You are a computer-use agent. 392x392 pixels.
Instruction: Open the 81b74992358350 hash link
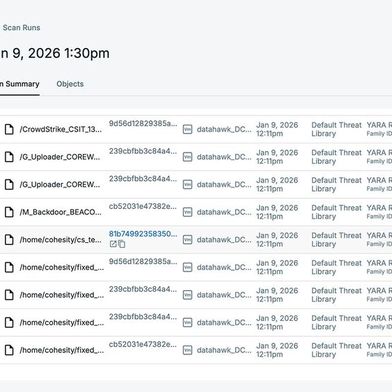pos(143,234)
